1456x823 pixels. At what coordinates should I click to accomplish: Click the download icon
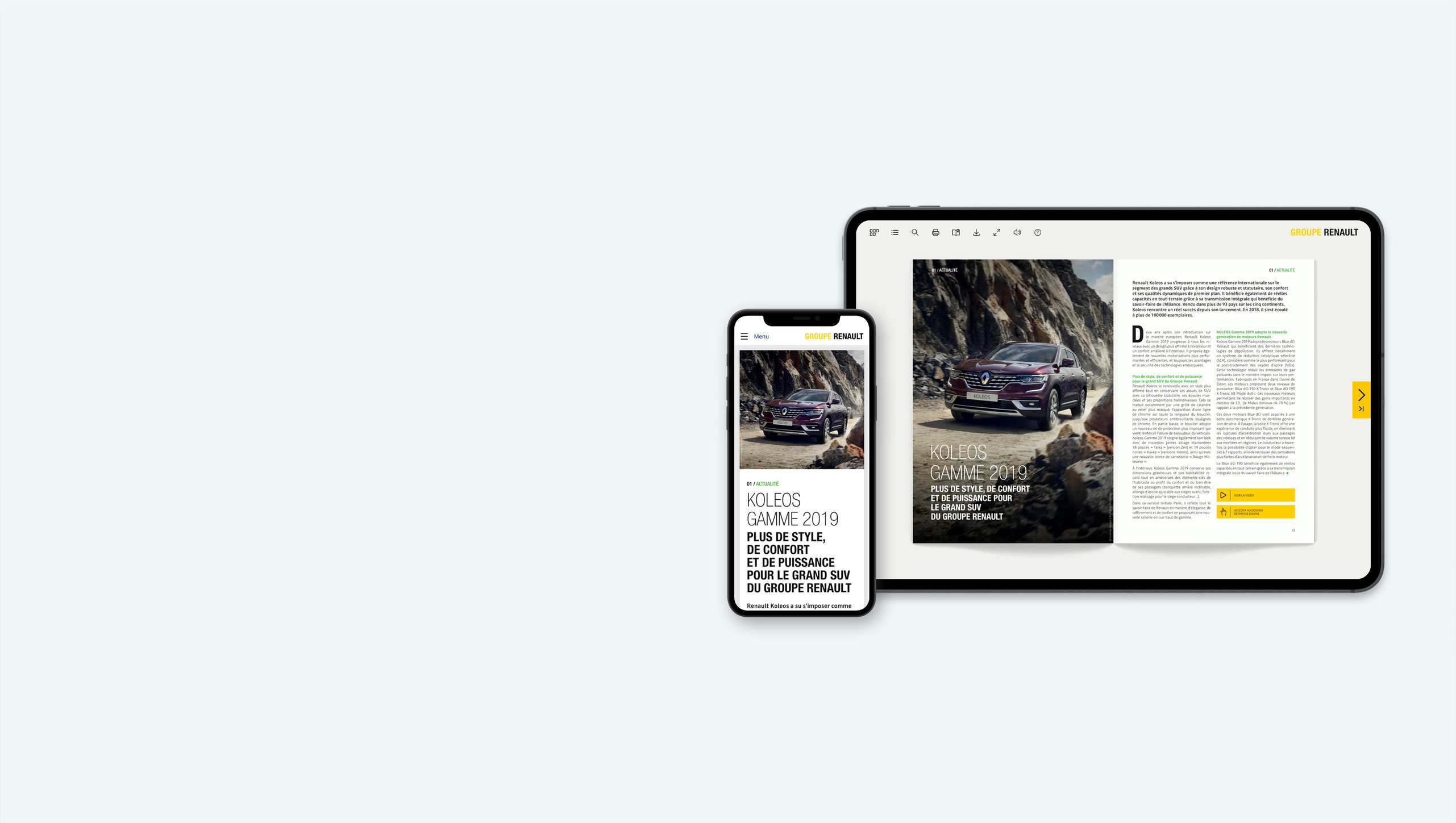976,232
